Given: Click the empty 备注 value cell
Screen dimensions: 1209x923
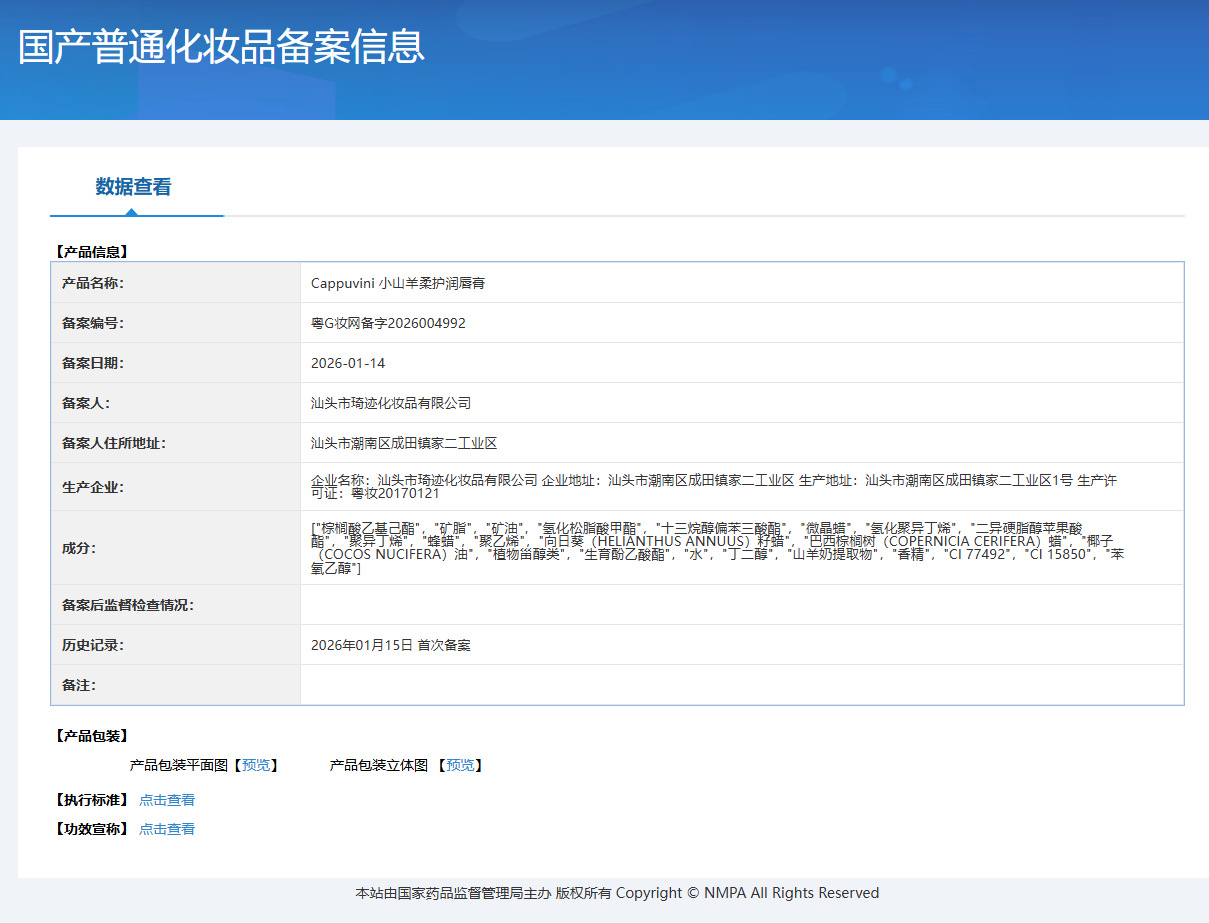Looking at the screenshot, I should click(741, 685).
